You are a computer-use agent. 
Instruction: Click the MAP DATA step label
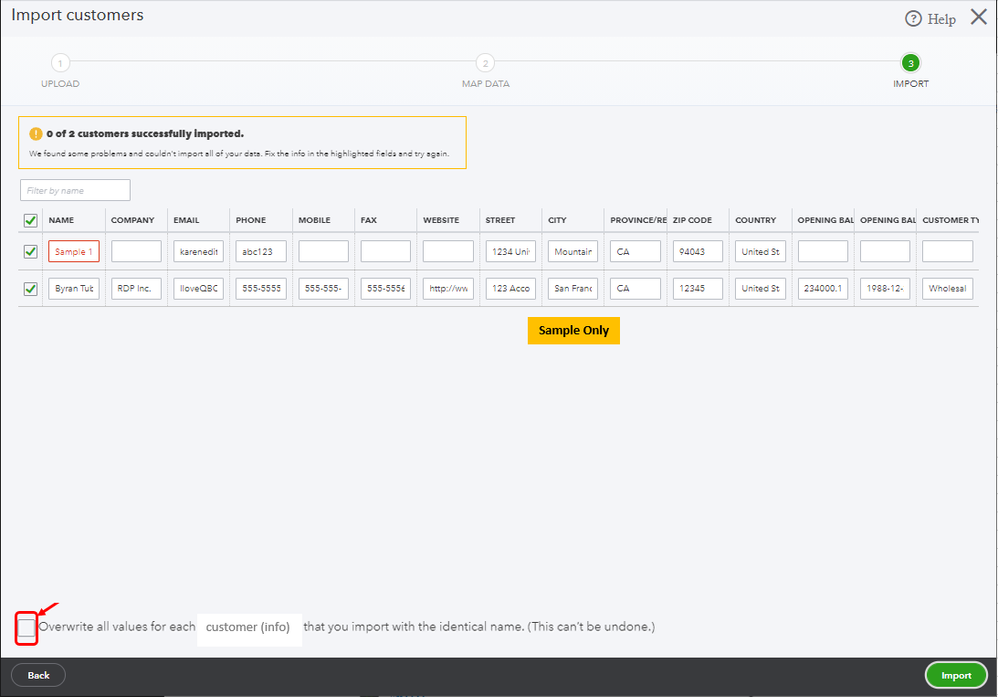tap(486, 84)
